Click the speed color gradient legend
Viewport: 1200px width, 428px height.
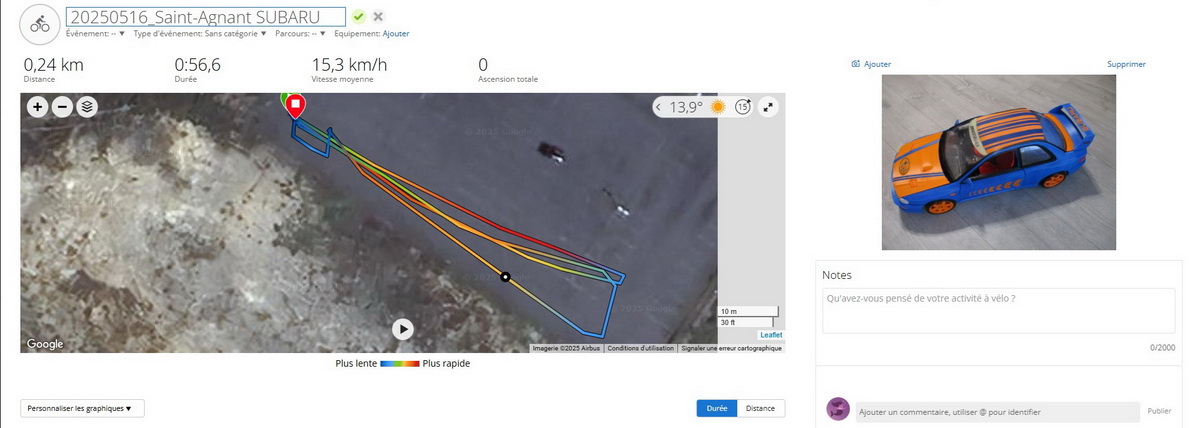pyautogui.click(x=400, y=364)
